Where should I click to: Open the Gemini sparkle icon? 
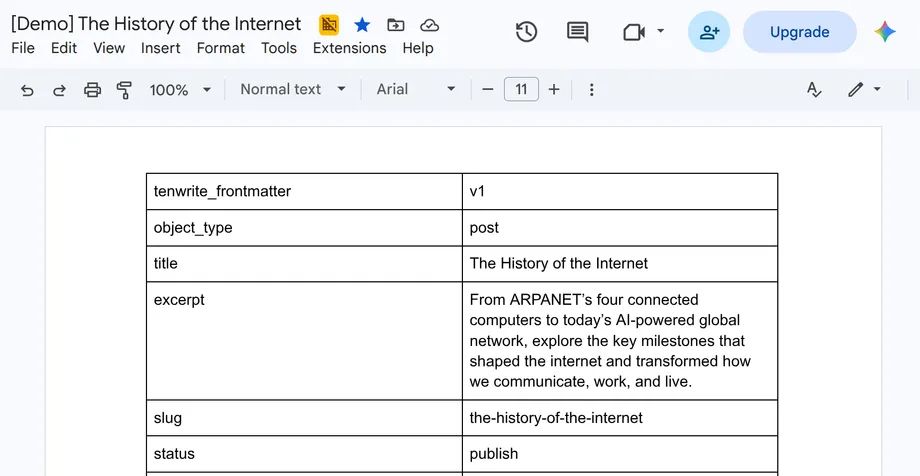[x=885, y=32]
